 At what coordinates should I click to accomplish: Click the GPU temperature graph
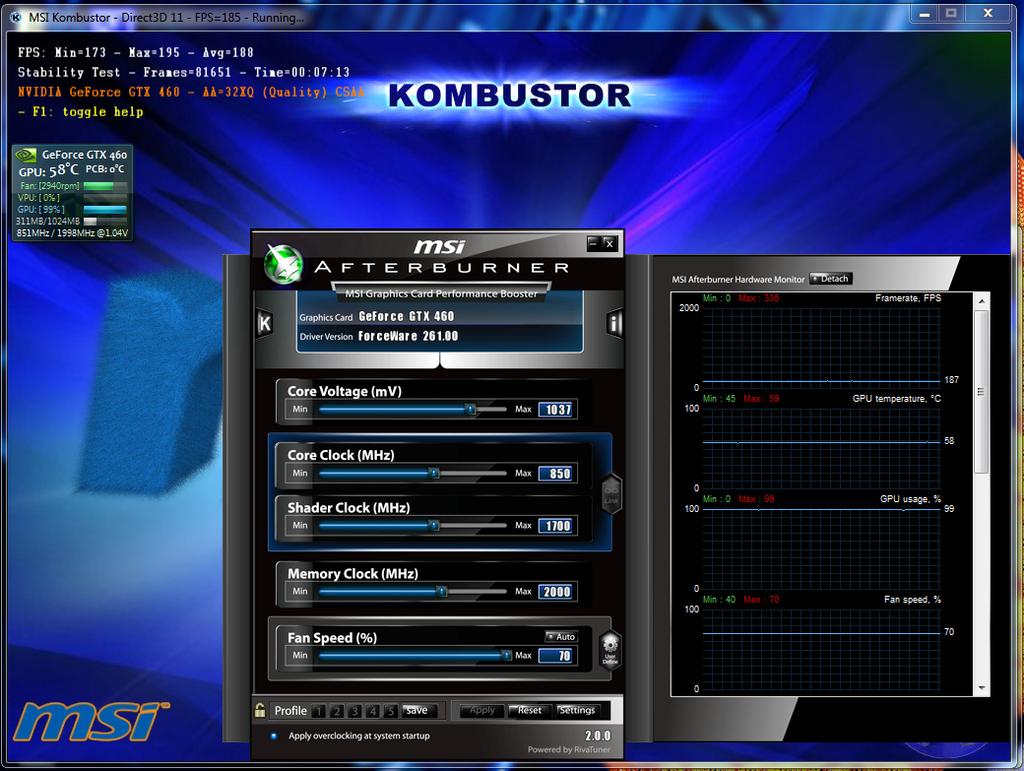coord(821,448)
